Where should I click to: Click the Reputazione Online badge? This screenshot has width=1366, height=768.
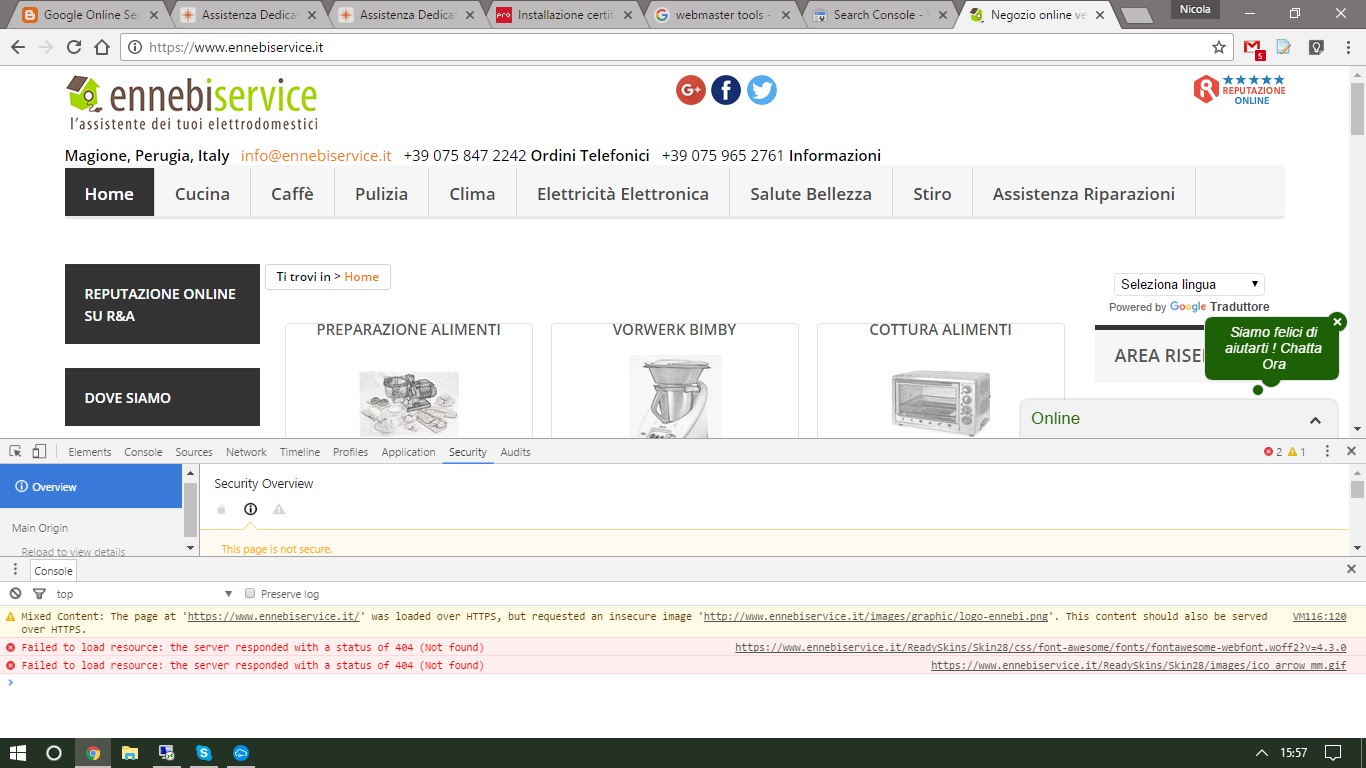click(x=1239, y=90)
